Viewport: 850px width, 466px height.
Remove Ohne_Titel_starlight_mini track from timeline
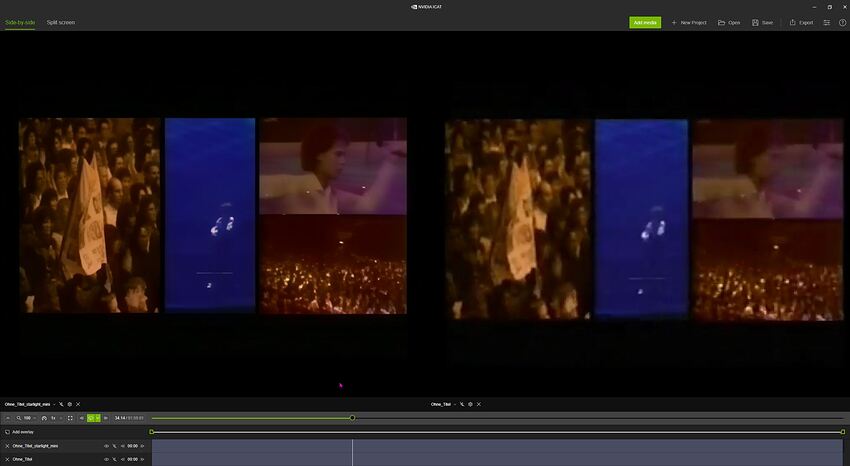point(7,446)
